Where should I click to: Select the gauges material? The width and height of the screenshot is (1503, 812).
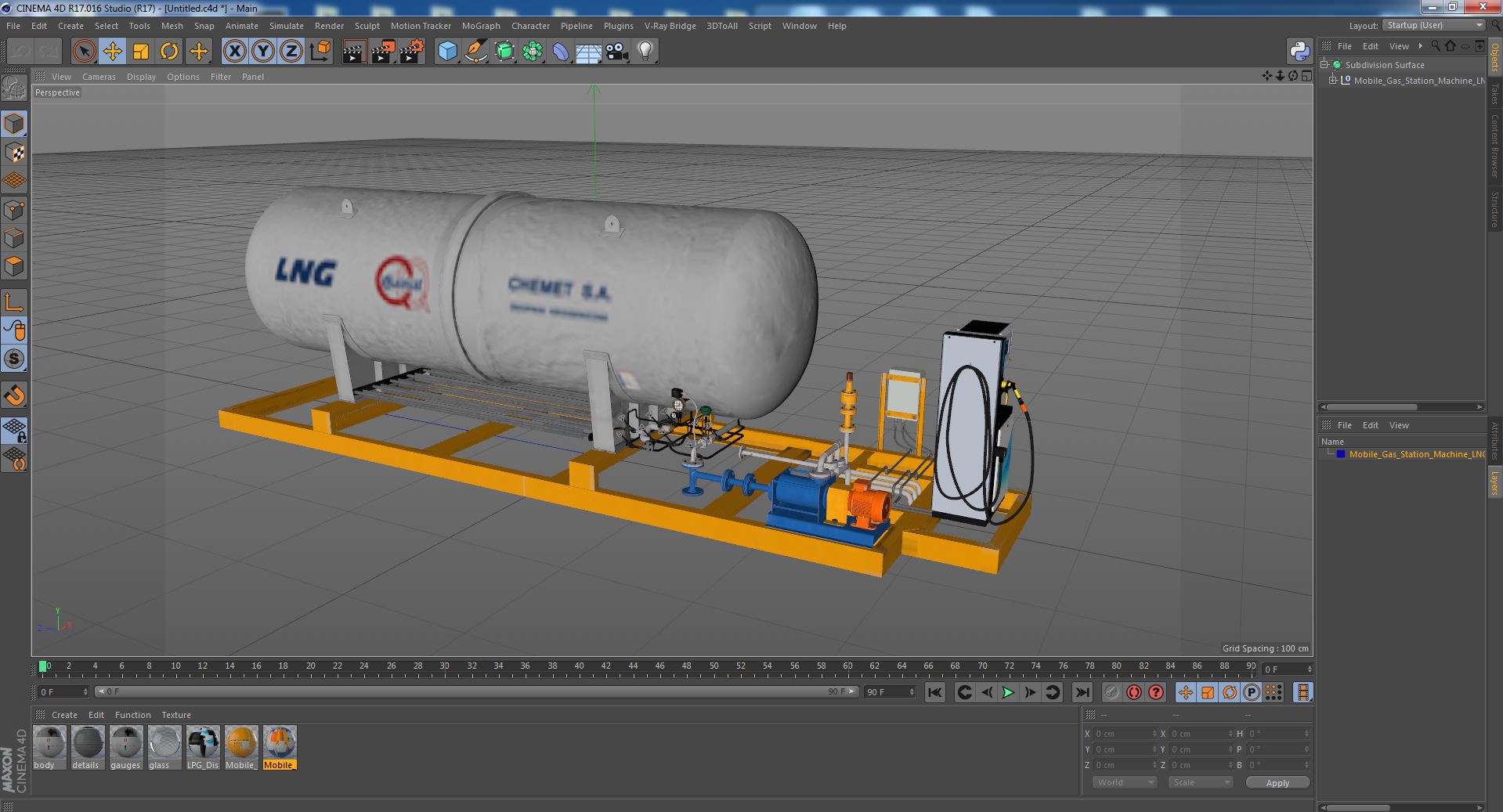click(x=125, y=747)
